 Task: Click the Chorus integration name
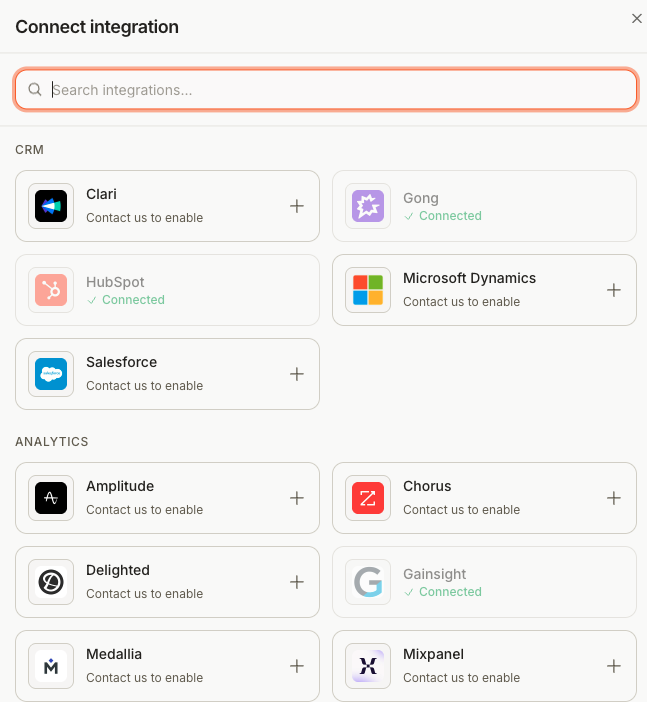(427, 486)
